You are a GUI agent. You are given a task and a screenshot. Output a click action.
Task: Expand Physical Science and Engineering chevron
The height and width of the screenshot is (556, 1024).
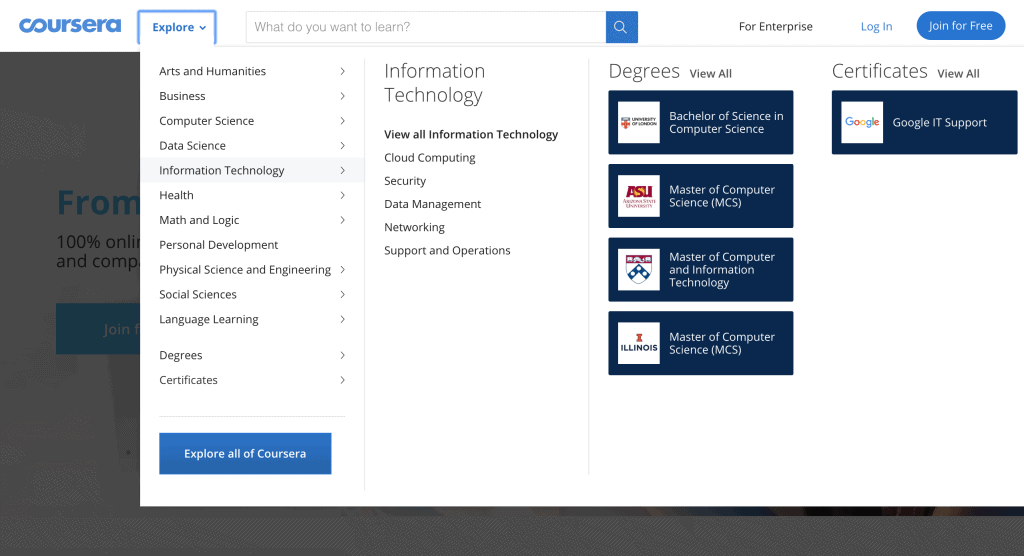point(342,270)
